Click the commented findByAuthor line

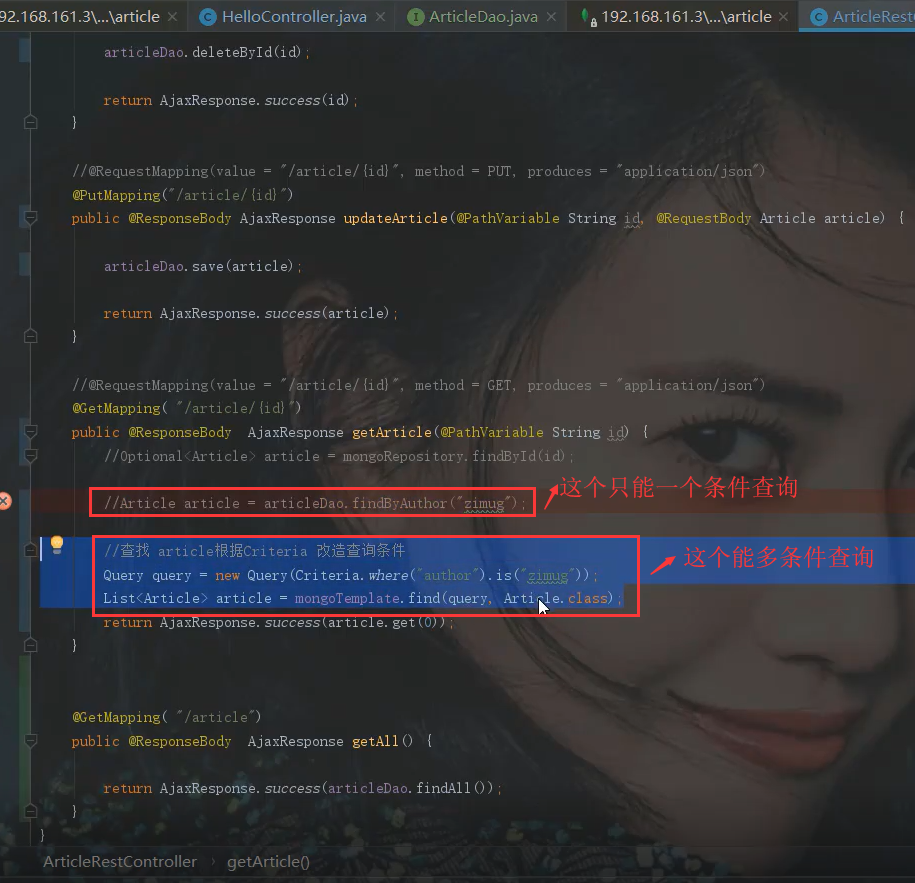click(x=315, y=503)
